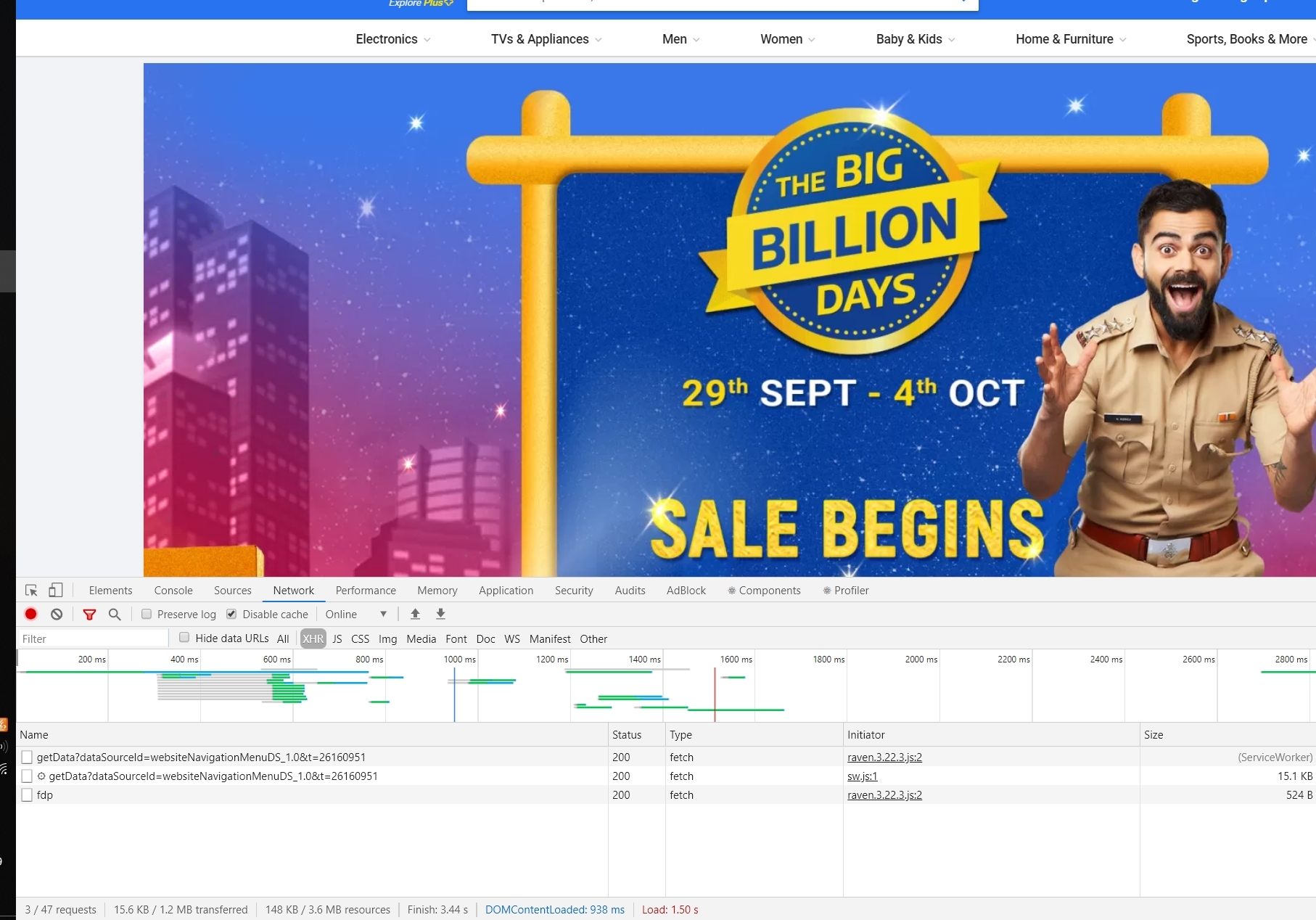Image resolution: width=1316 pixels, height=920 pixels.
Task: Click the Big Billion Days sale banner
Action: (730, 320)
